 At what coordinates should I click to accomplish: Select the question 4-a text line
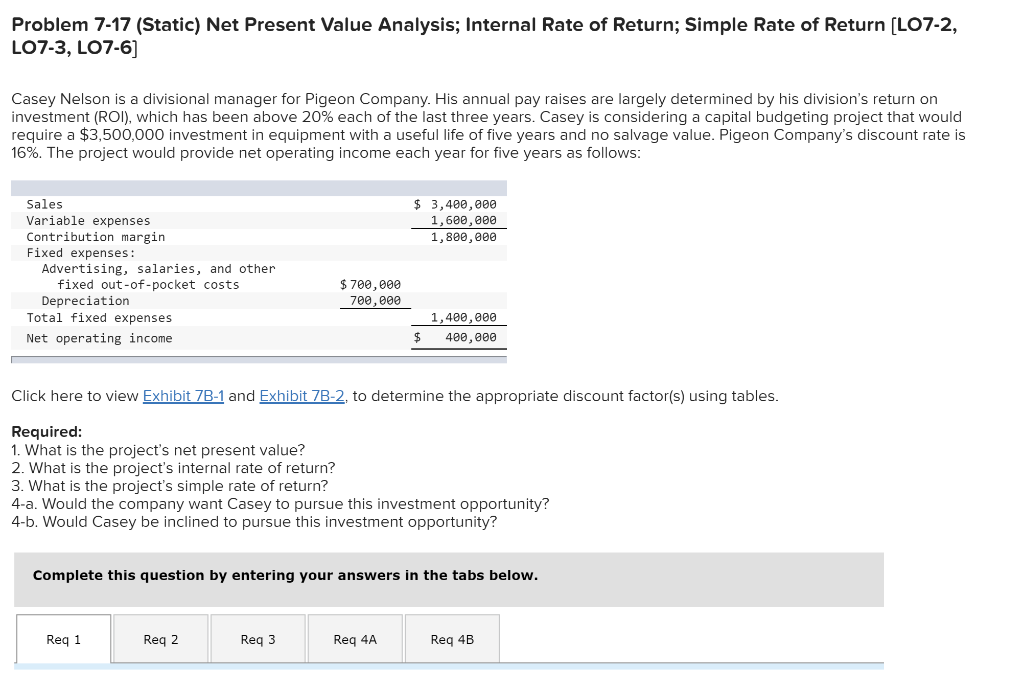click(280, 503)
